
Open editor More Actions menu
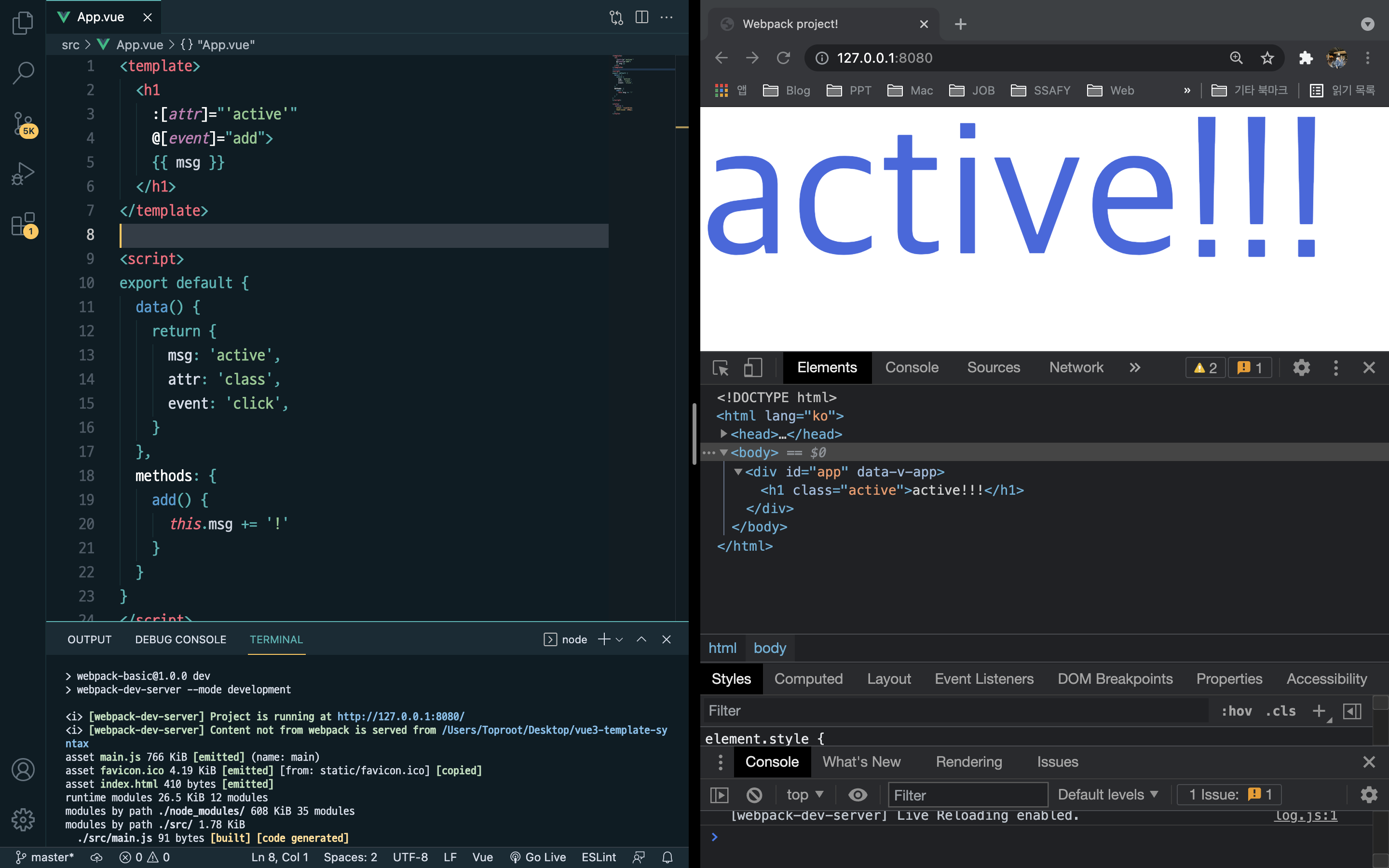click(x=667, y=17)
